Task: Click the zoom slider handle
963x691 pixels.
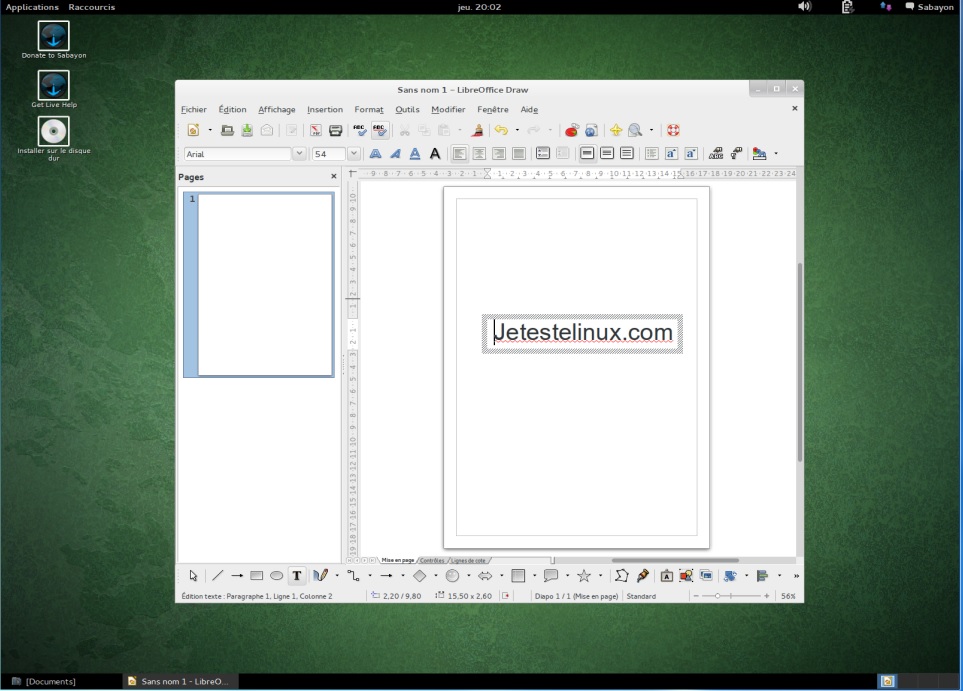Action: point(717,596)
